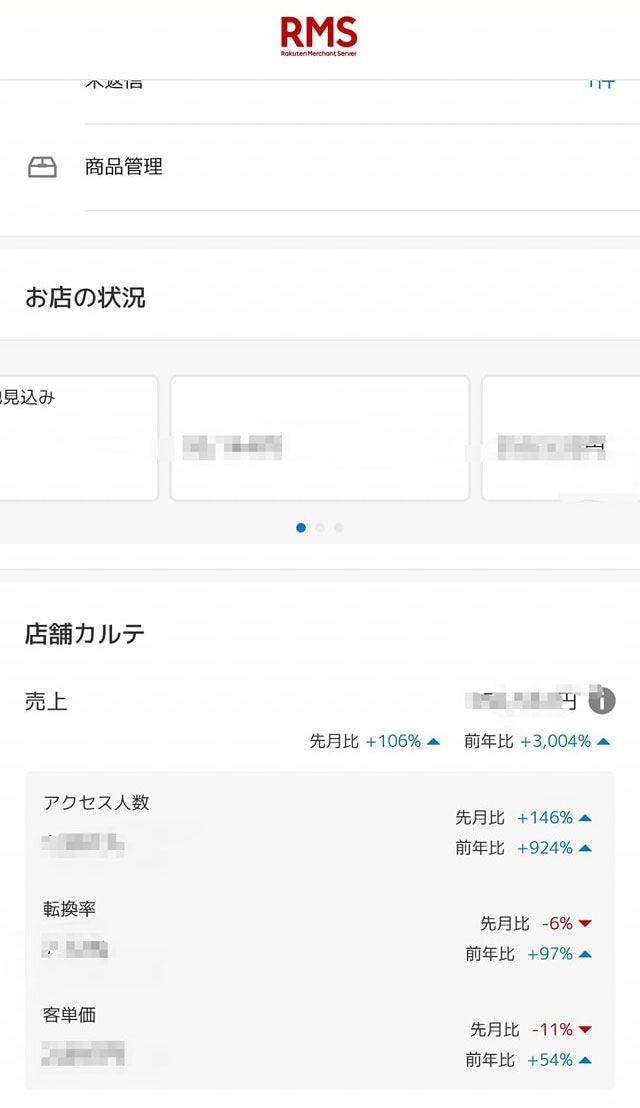Viewport: 640px width, 1108px height.
Task: Click the up arrow next to アクセス人数 +146%
Action: coord(585,818)
